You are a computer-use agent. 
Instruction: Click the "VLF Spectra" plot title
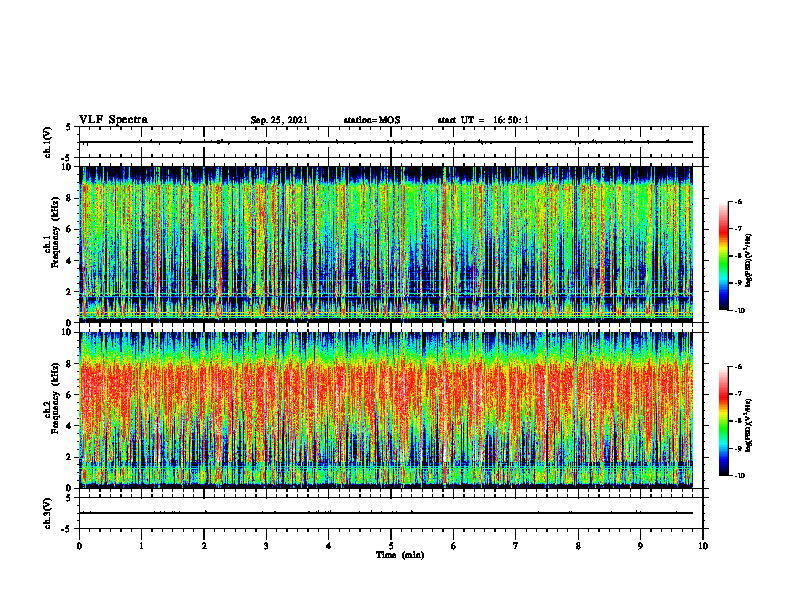coord(114,120)
